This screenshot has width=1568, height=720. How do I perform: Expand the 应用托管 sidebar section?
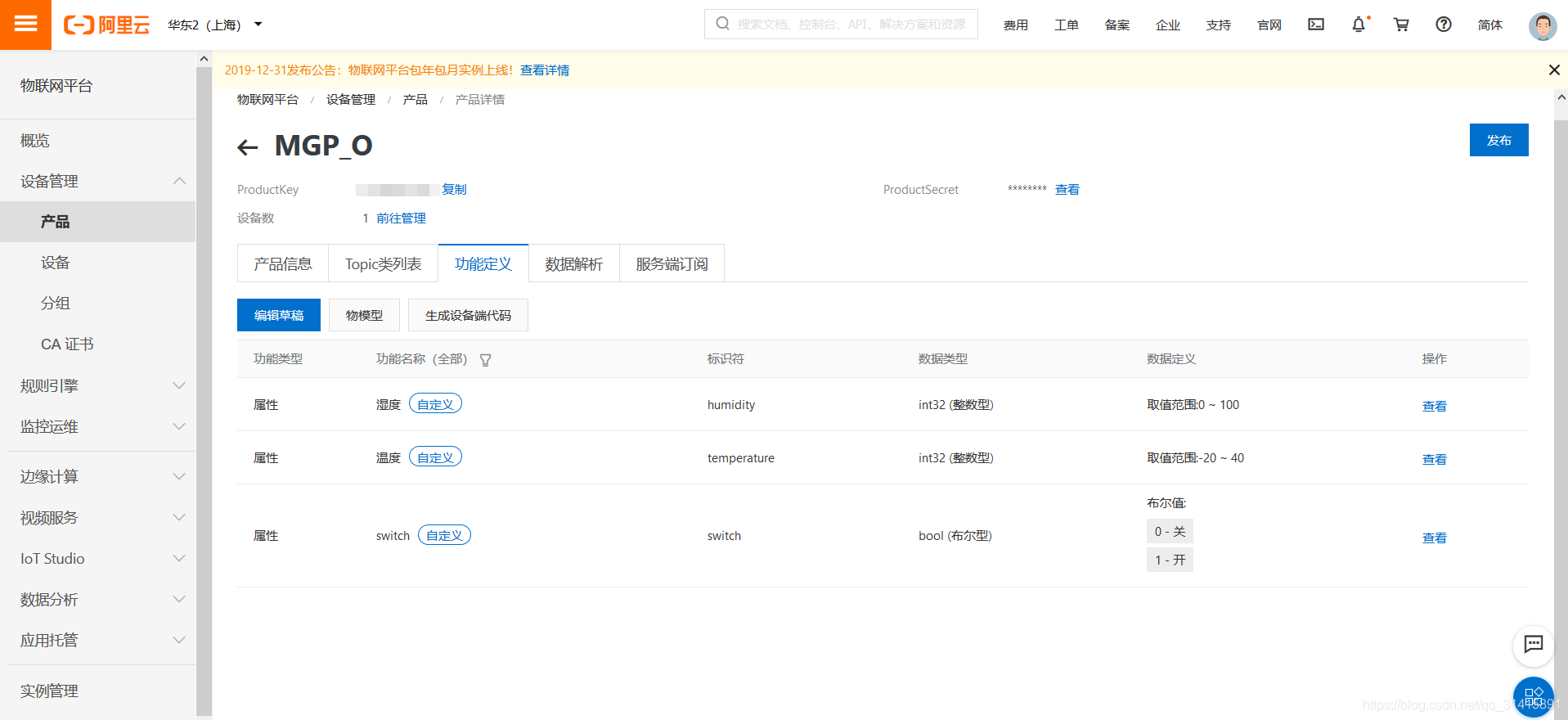(x=179, y=640)
